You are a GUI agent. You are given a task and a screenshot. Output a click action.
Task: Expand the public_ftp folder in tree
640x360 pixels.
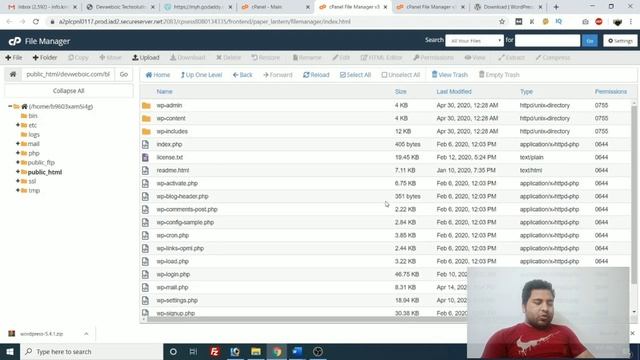click(x=18, y=162)
